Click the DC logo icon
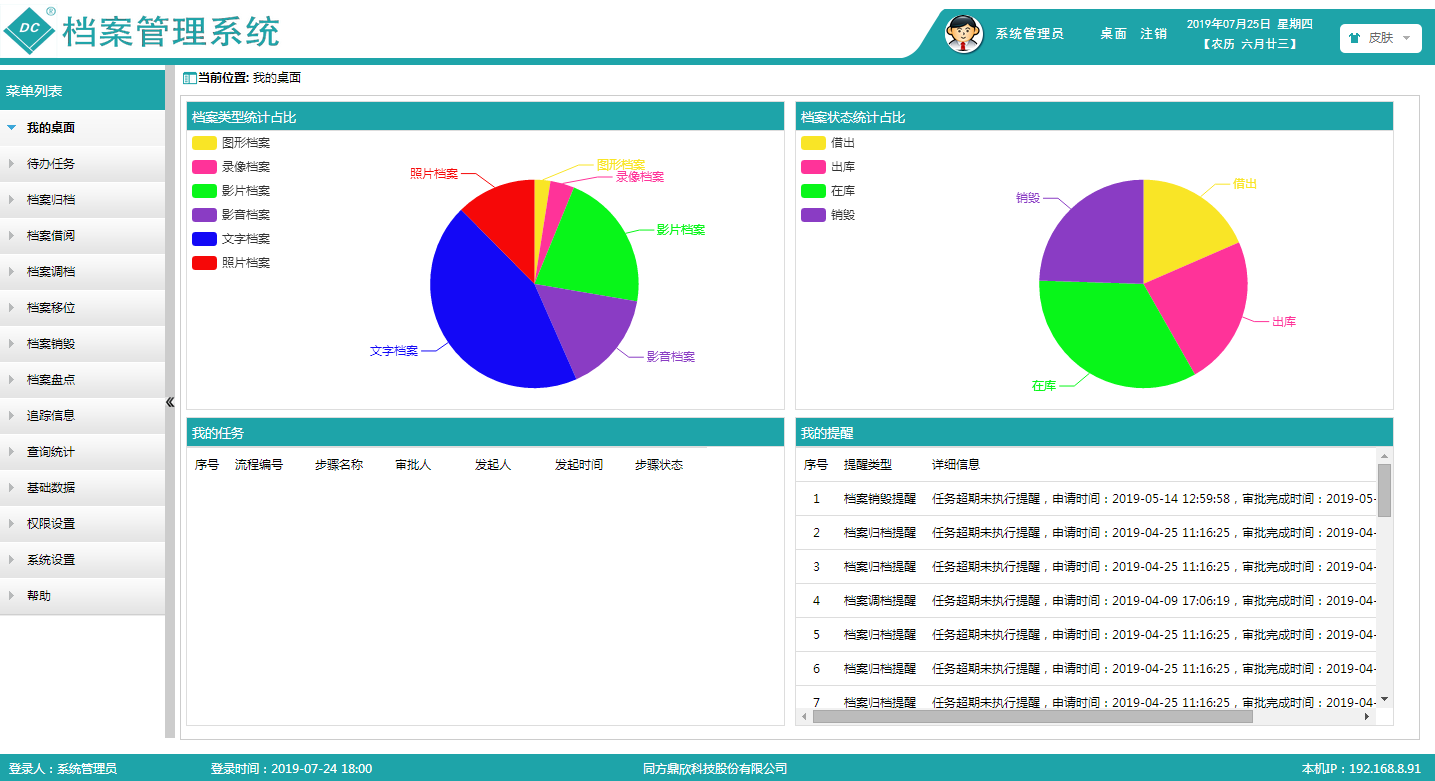Screen dimensions: 1435x781 pos(30,31)
